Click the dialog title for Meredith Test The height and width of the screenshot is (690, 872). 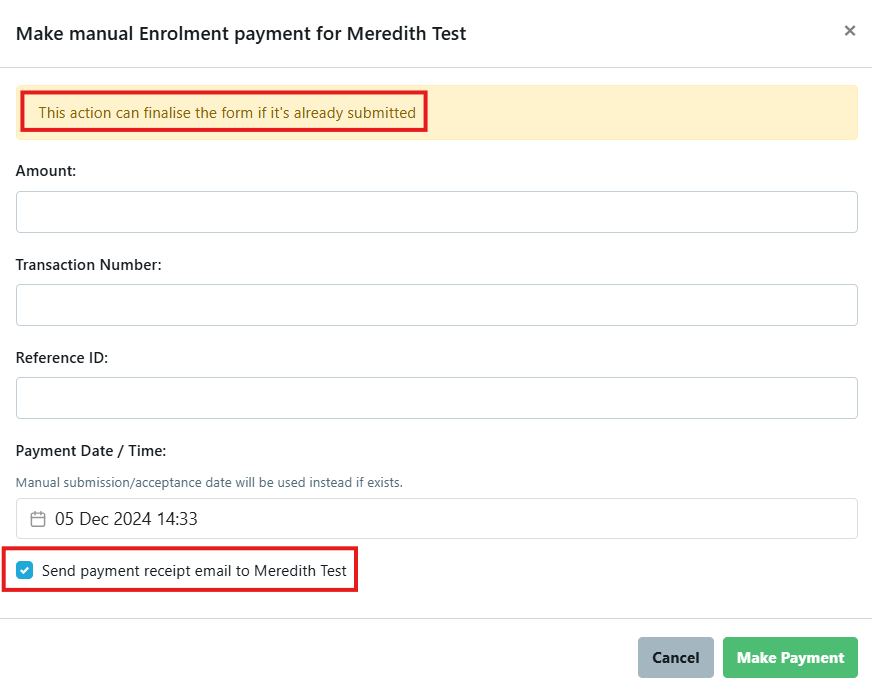point(240,33)
